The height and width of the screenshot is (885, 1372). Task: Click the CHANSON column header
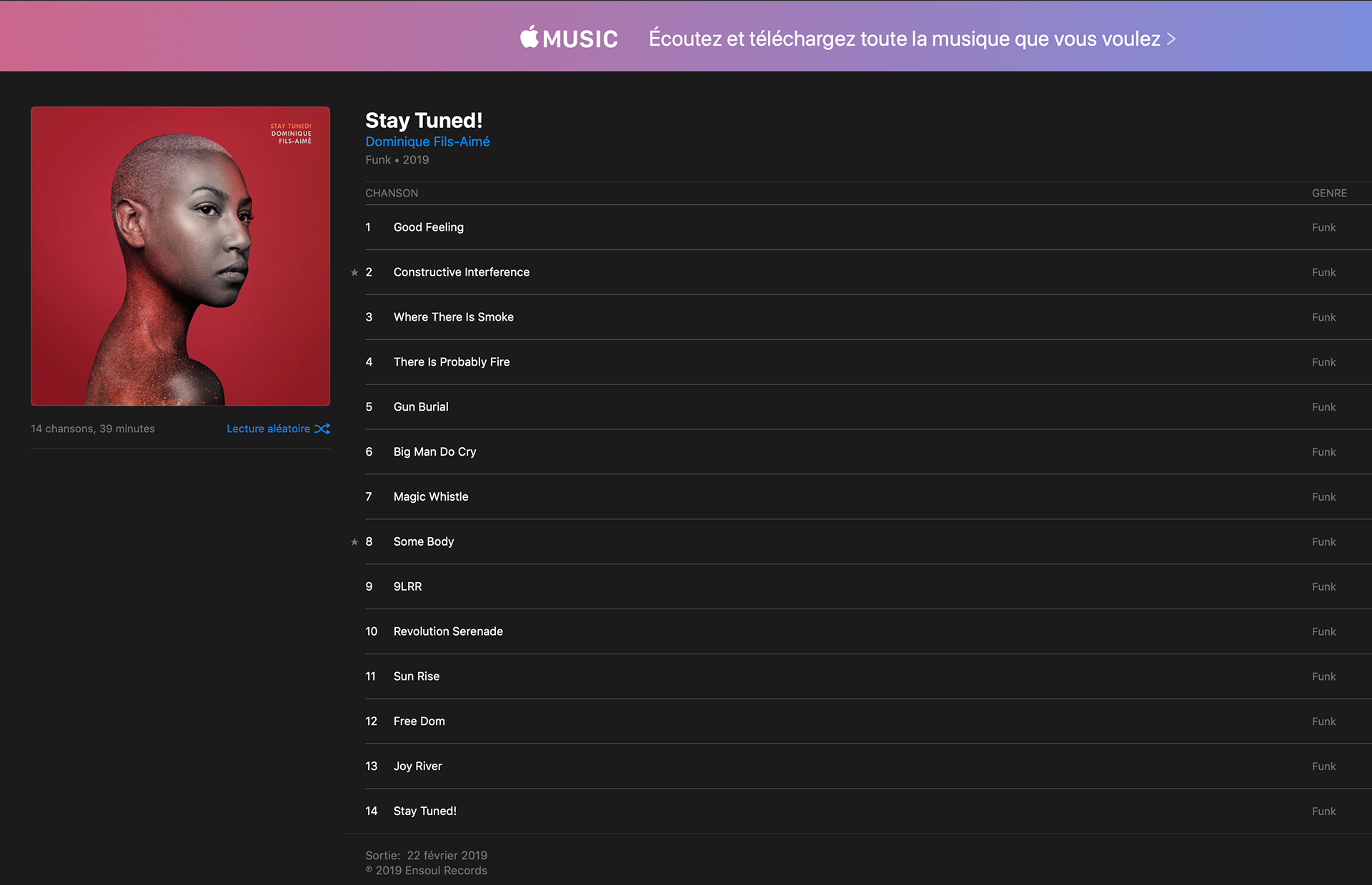(x=392, y=193)
